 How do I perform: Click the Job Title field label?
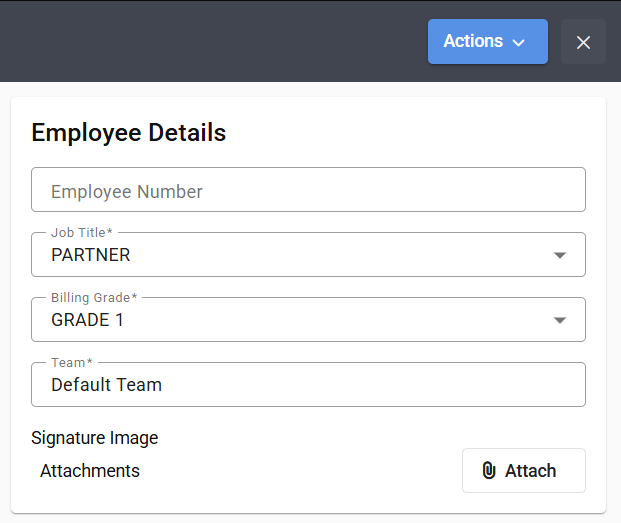(81, 233)
